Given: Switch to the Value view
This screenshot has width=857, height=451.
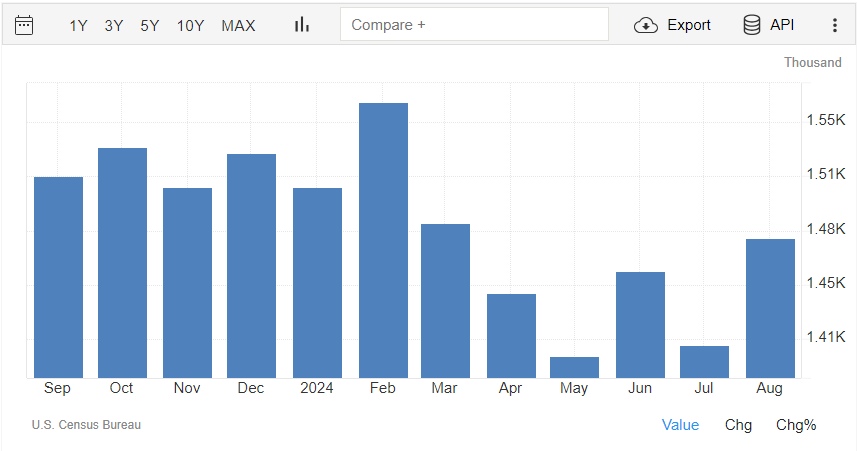Looking at the screenshot, I should (x=680, y=425).
